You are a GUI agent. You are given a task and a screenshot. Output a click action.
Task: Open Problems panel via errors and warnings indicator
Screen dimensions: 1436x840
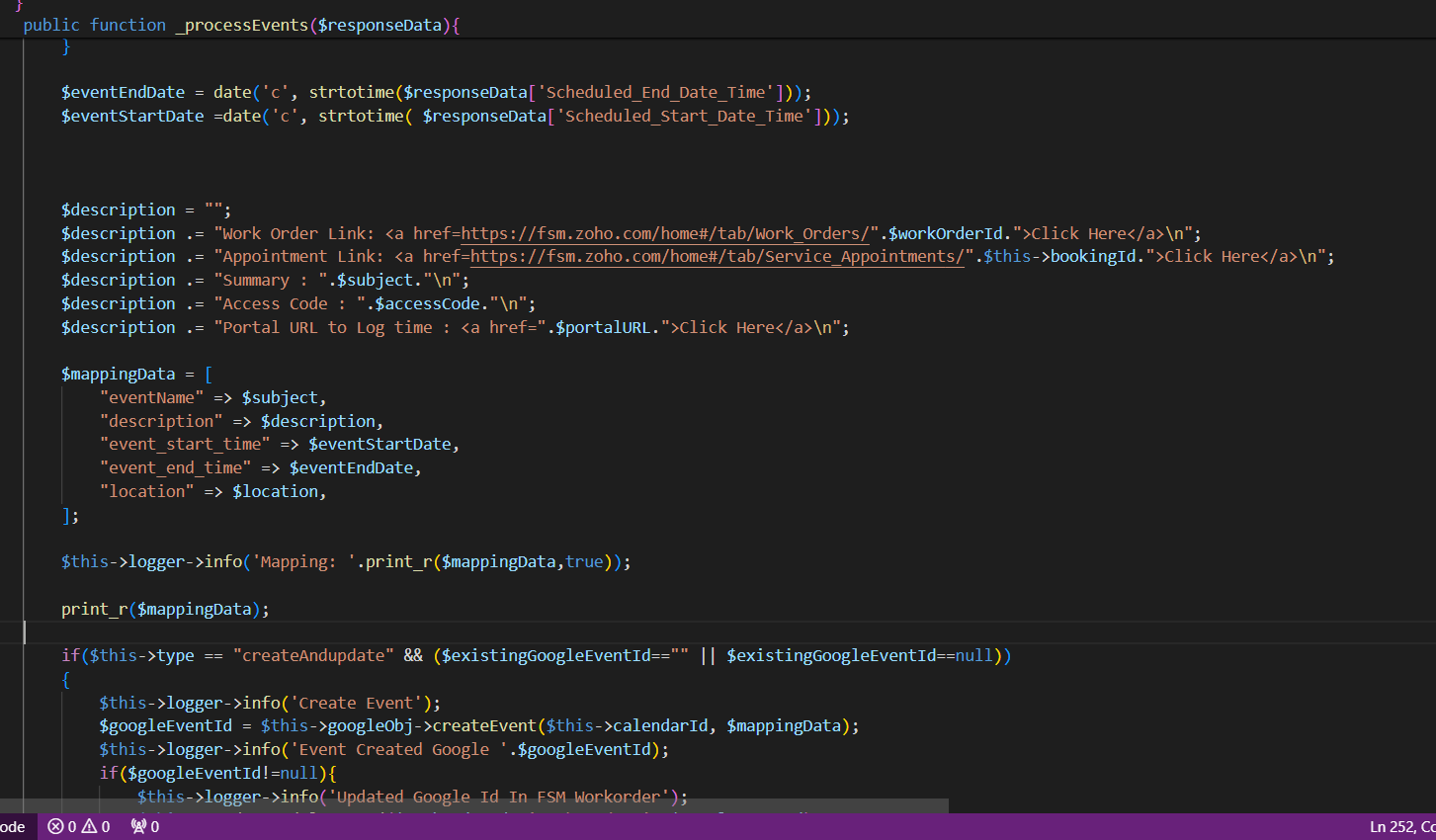[x=79, y=826]
